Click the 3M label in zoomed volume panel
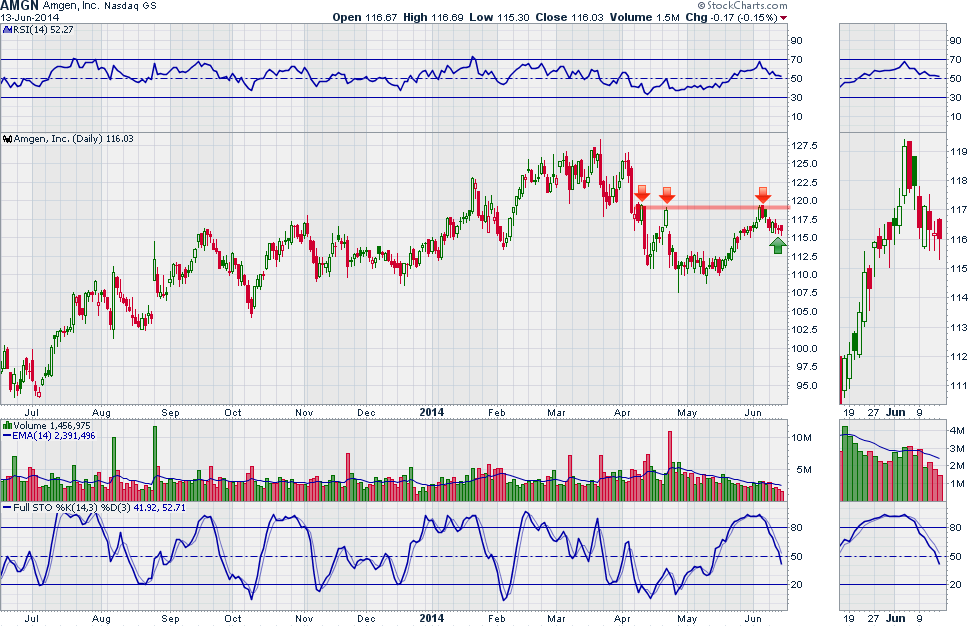The height and width of the screenshot is (626, 968). pyautogui.click(x=957, y=449)
